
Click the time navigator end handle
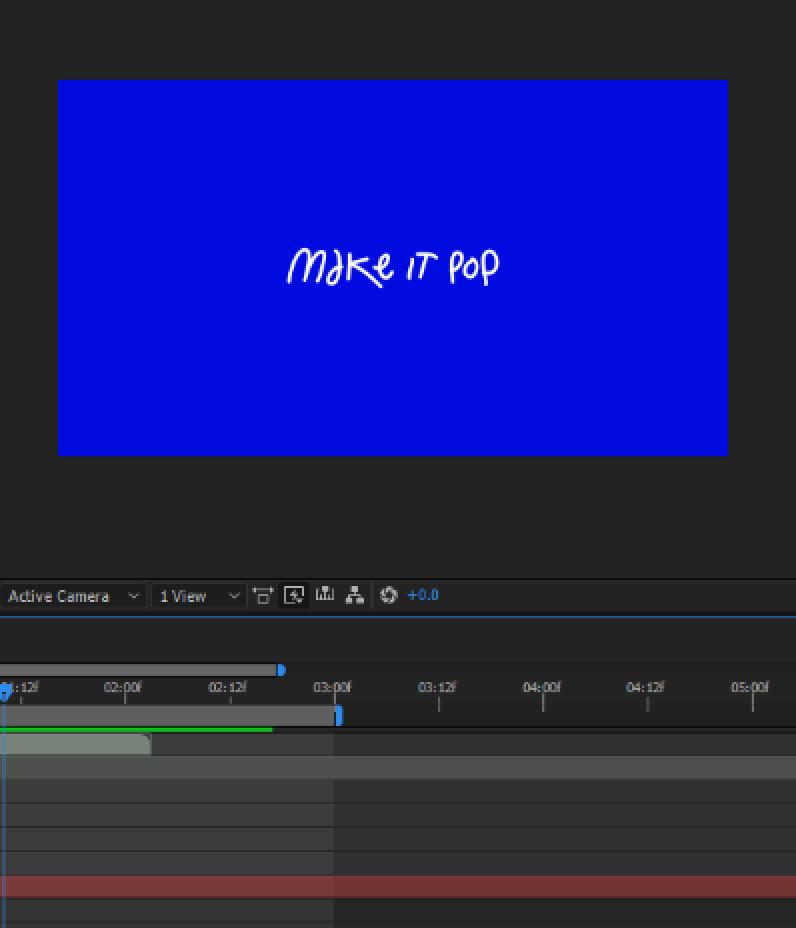point(282,670)
